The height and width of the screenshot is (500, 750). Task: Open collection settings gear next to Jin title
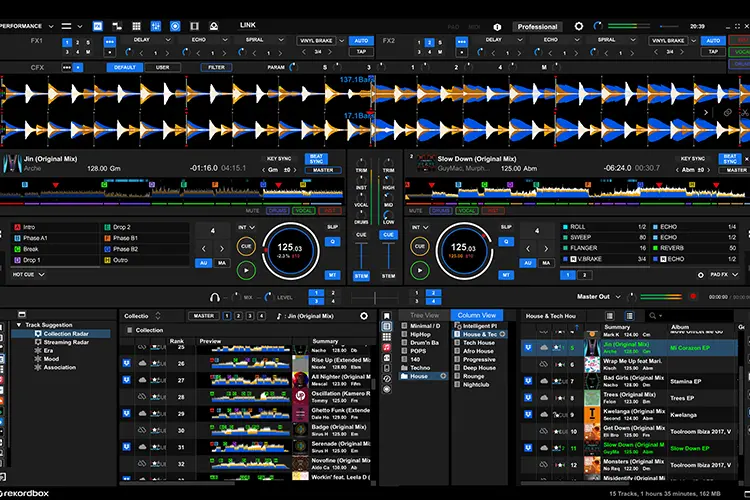click(364, 316)
